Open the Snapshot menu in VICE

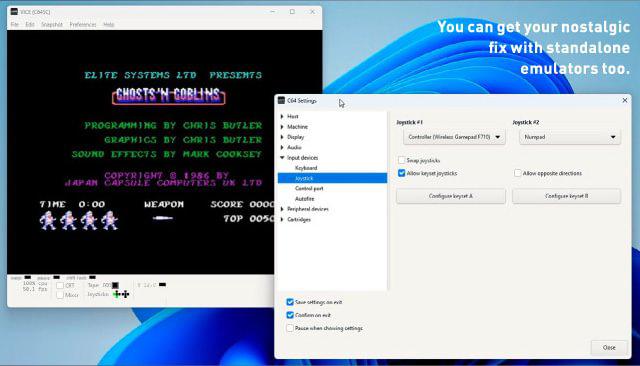[x=52, y=24]
